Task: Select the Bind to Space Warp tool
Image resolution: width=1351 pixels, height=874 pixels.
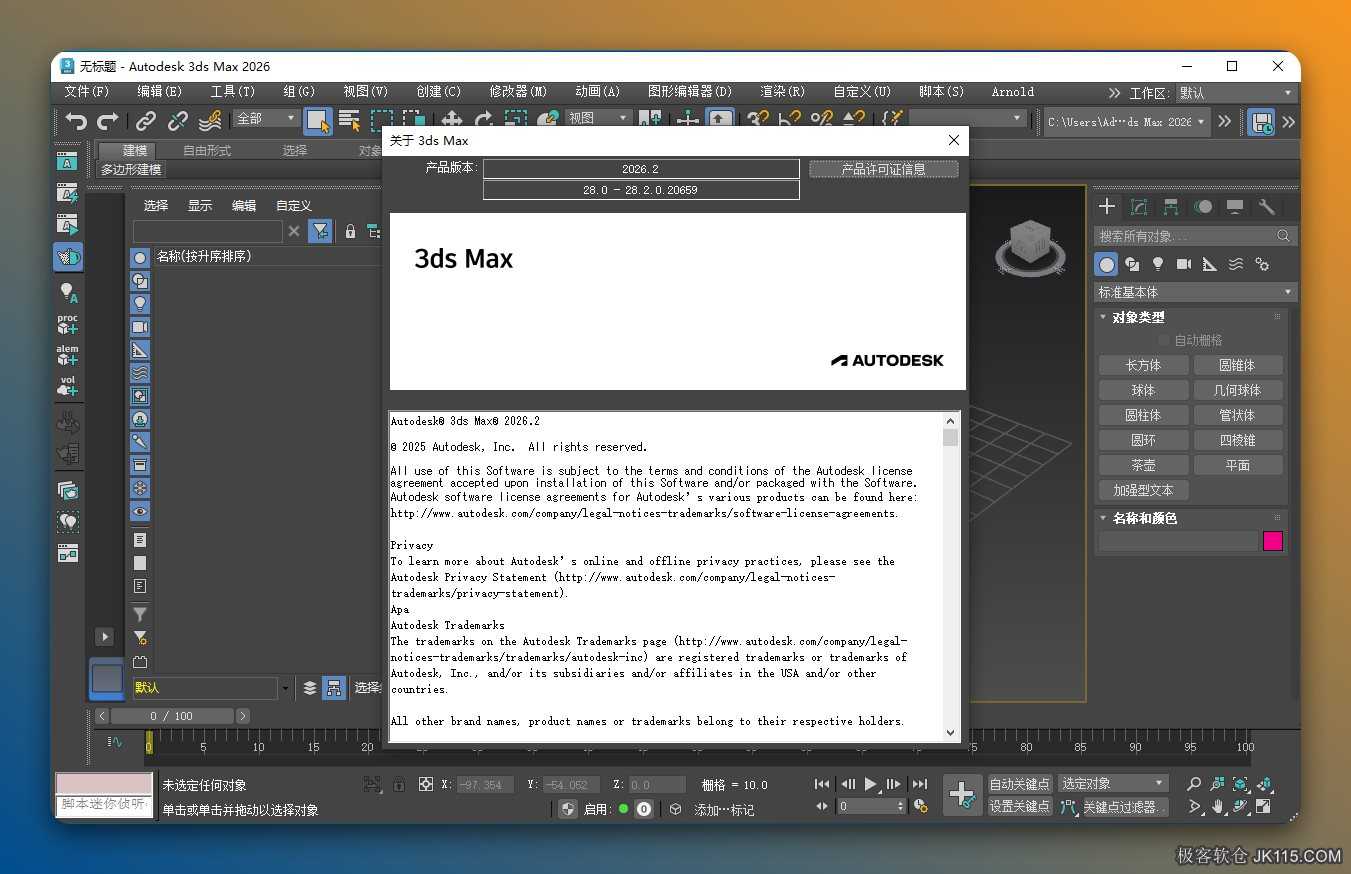Action: click(x=210, y=121)
